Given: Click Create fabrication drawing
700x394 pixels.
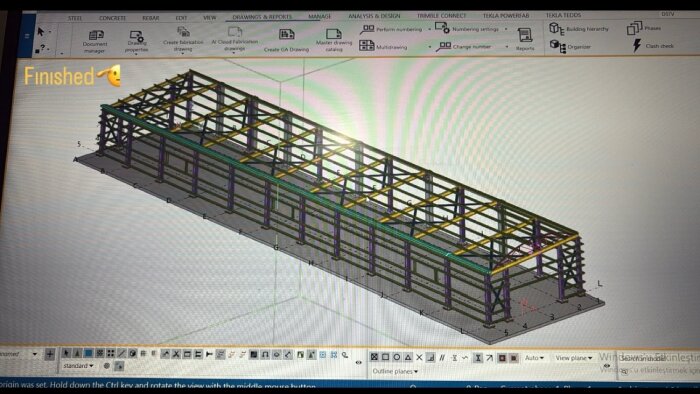Looking at the screenshot, I should (183, 39).
